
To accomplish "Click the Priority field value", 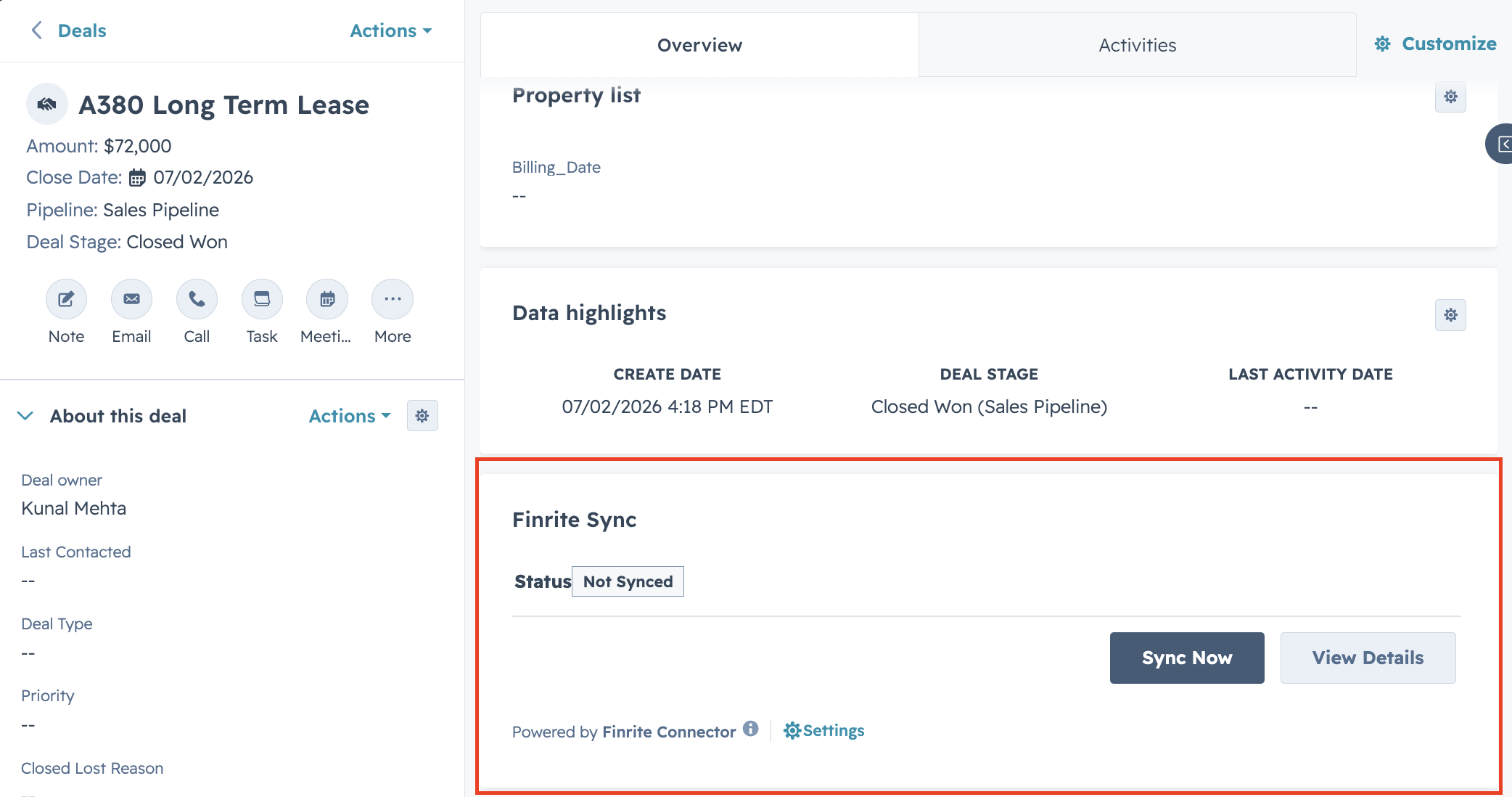I will pyautogui.click(x=28, y=725).
